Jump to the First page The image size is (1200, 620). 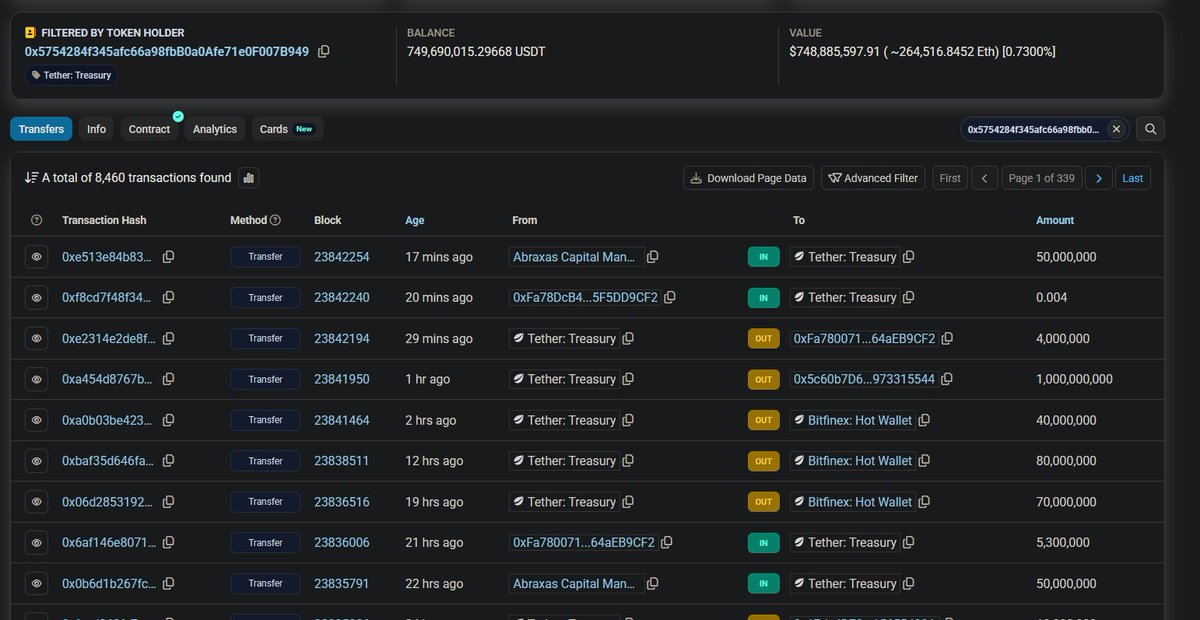coord(950,178)
